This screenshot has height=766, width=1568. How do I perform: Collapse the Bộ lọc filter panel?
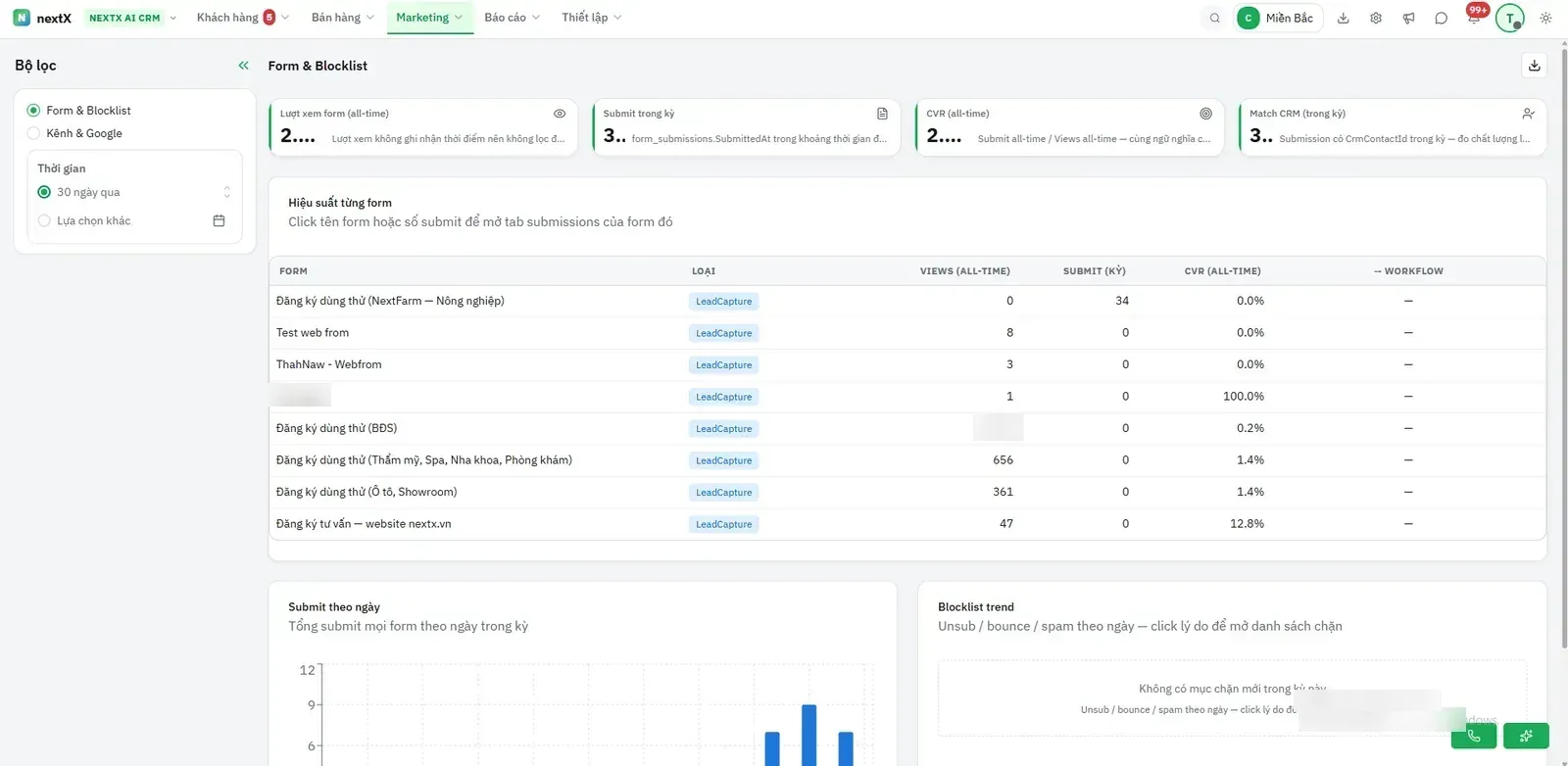tap(243, 66)
